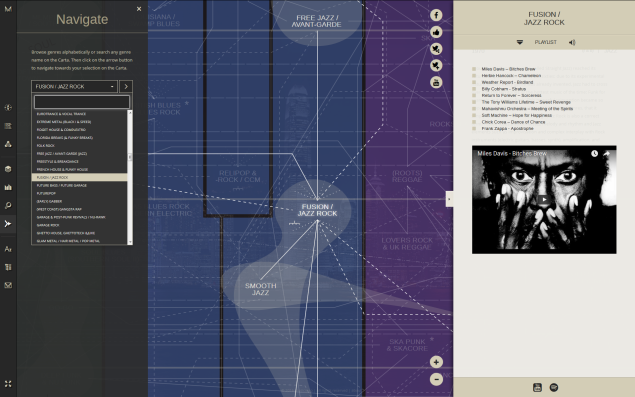Click the FREE JAZZ / AVANT-GARDE map node
Image resolution: width=635 pixels, height=397 pixels.
(317, 21)
